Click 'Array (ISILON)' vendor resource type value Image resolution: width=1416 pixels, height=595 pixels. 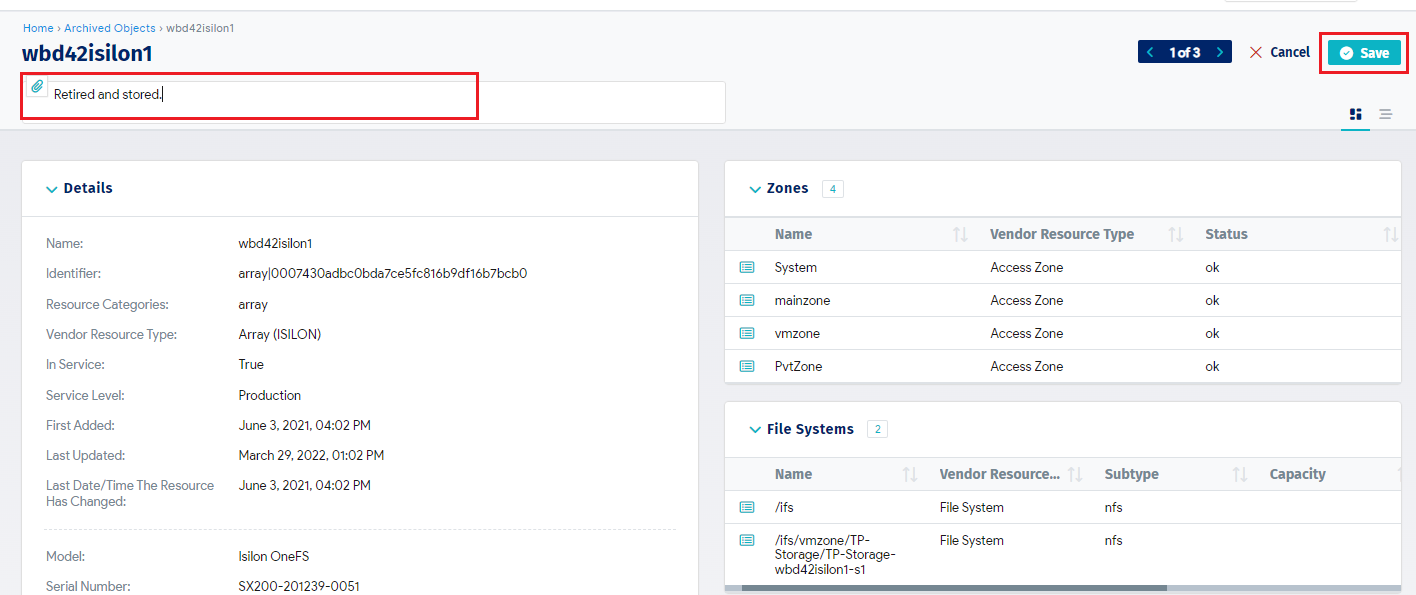(280, 334)
